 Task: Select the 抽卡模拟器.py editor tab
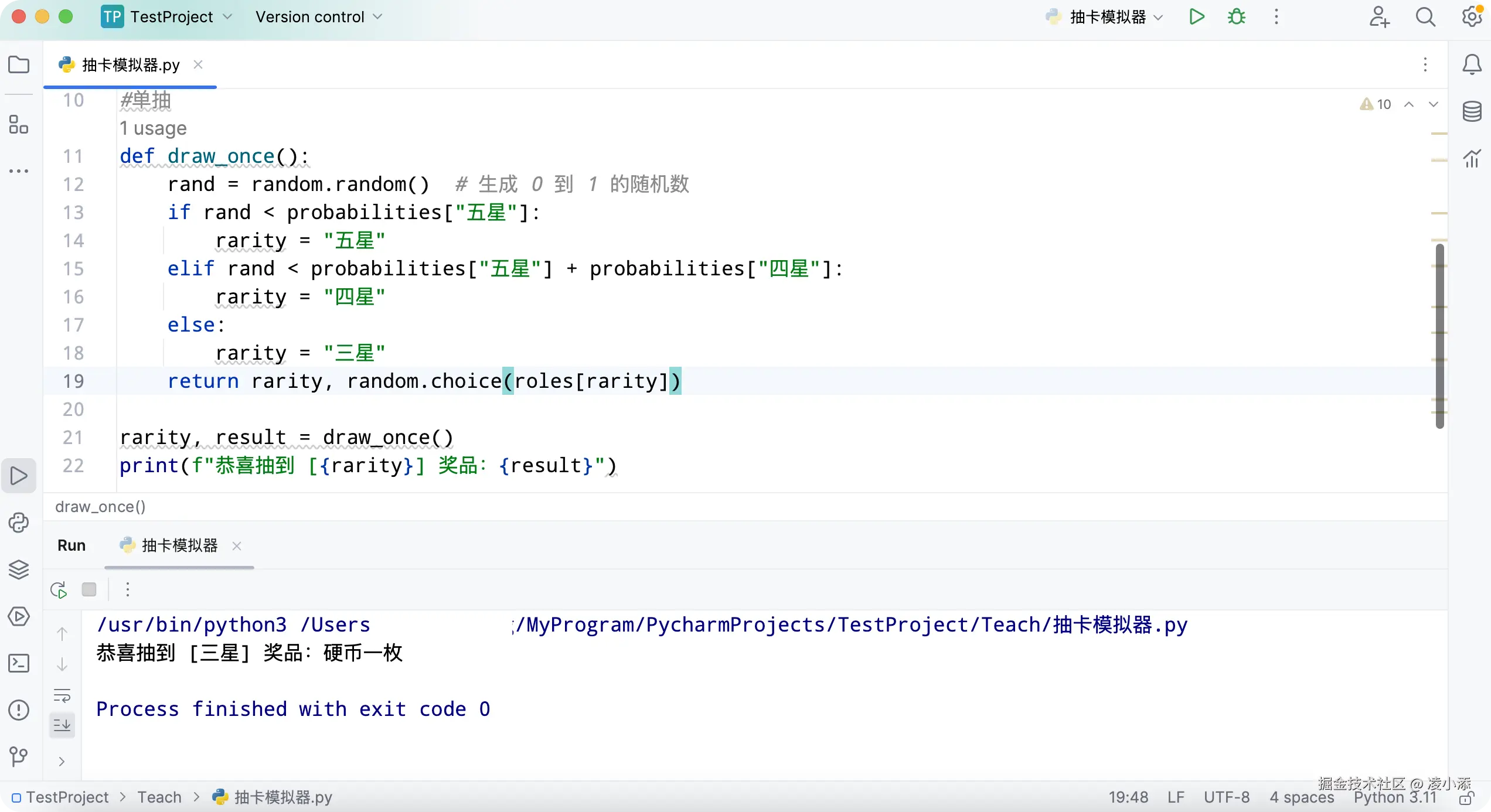pos(130,64)
